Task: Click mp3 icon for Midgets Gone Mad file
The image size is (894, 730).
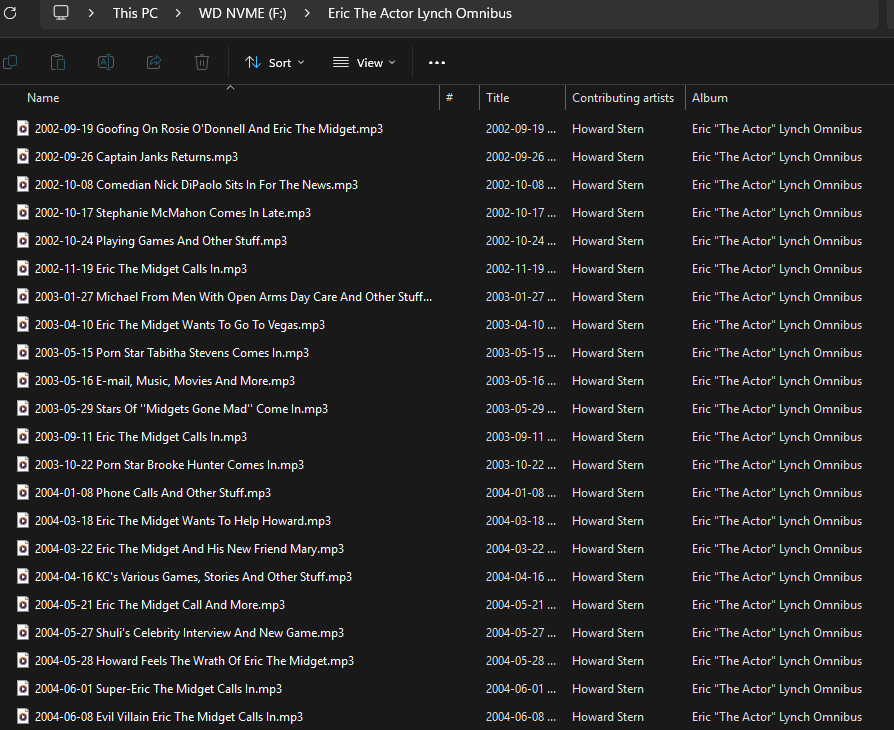Action: (x=23, y=408)
